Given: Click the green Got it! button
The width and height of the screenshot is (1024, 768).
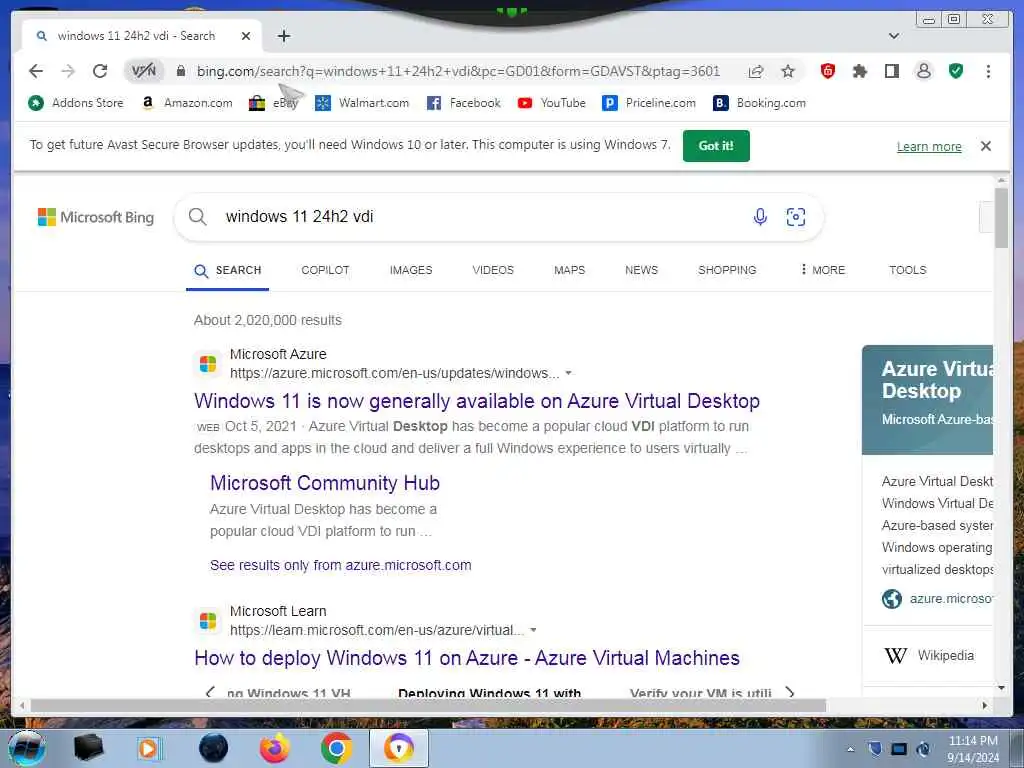Looking at the screenshot, I should pyautogui.click(x=716, y=146).
